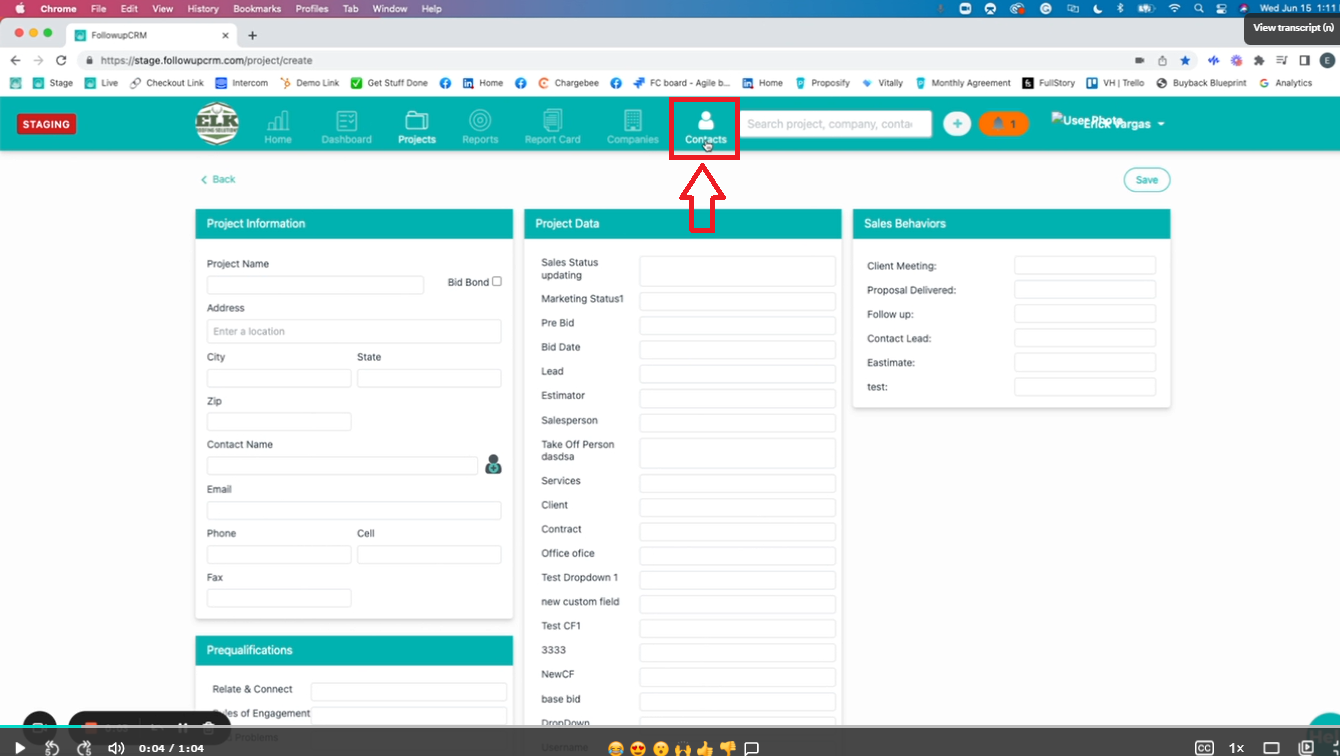Viewport: 1340px width, 756px height.
Task: Open the Chrome profile avatar E
Action: tap(1327, 60)
